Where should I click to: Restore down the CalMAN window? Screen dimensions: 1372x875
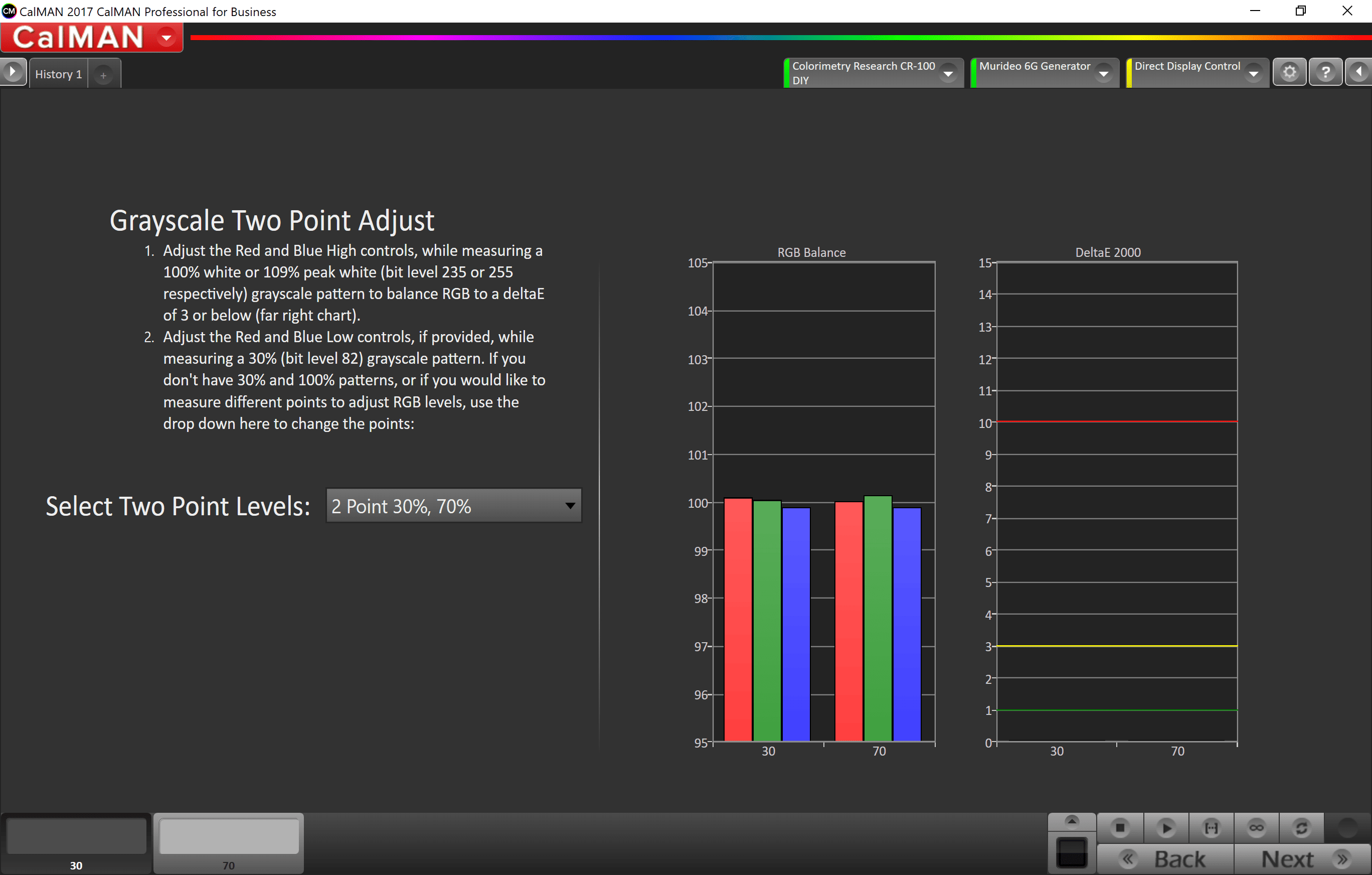[1301, 11]
